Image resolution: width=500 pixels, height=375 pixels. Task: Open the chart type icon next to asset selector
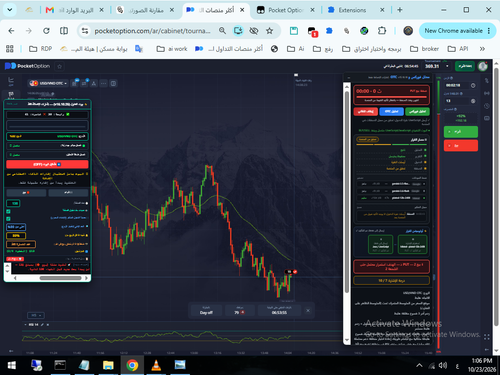75,83
